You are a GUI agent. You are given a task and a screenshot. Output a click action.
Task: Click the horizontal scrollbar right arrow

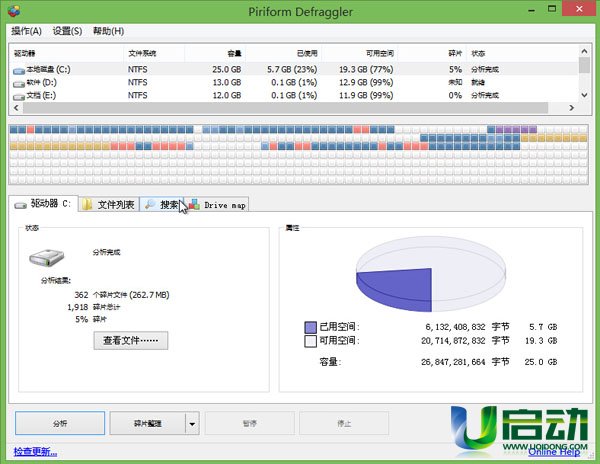pyautogui.click(x=572, y=108)
